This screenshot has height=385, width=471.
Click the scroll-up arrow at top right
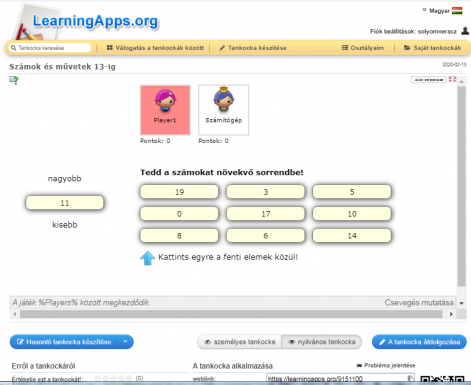tap(461, 81)
